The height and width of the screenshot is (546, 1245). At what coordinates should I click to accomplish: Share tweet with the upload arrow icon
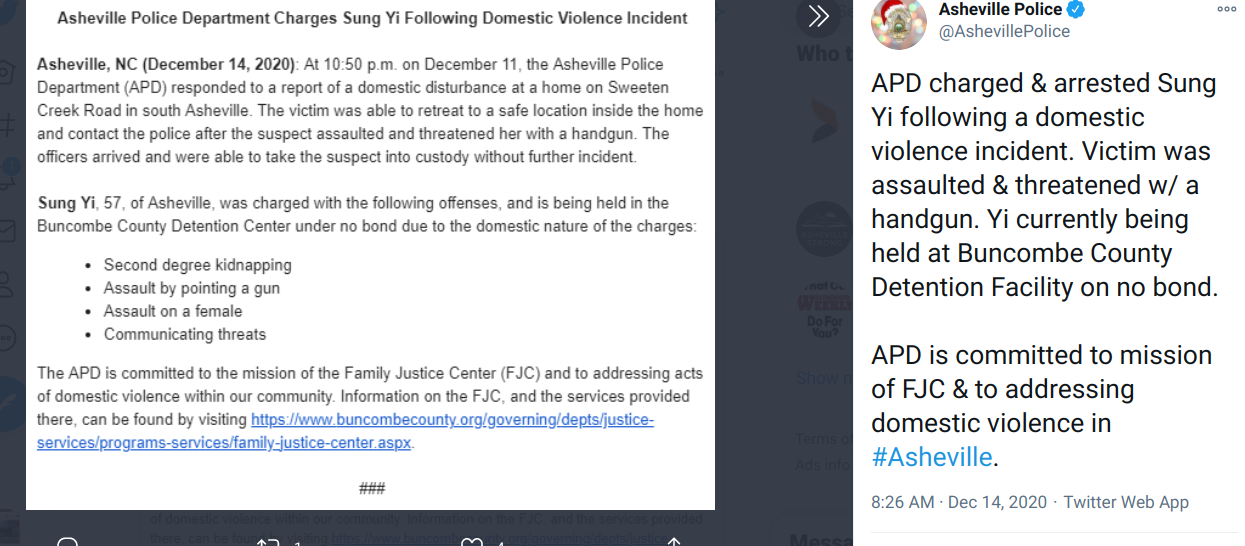[675, 542]
